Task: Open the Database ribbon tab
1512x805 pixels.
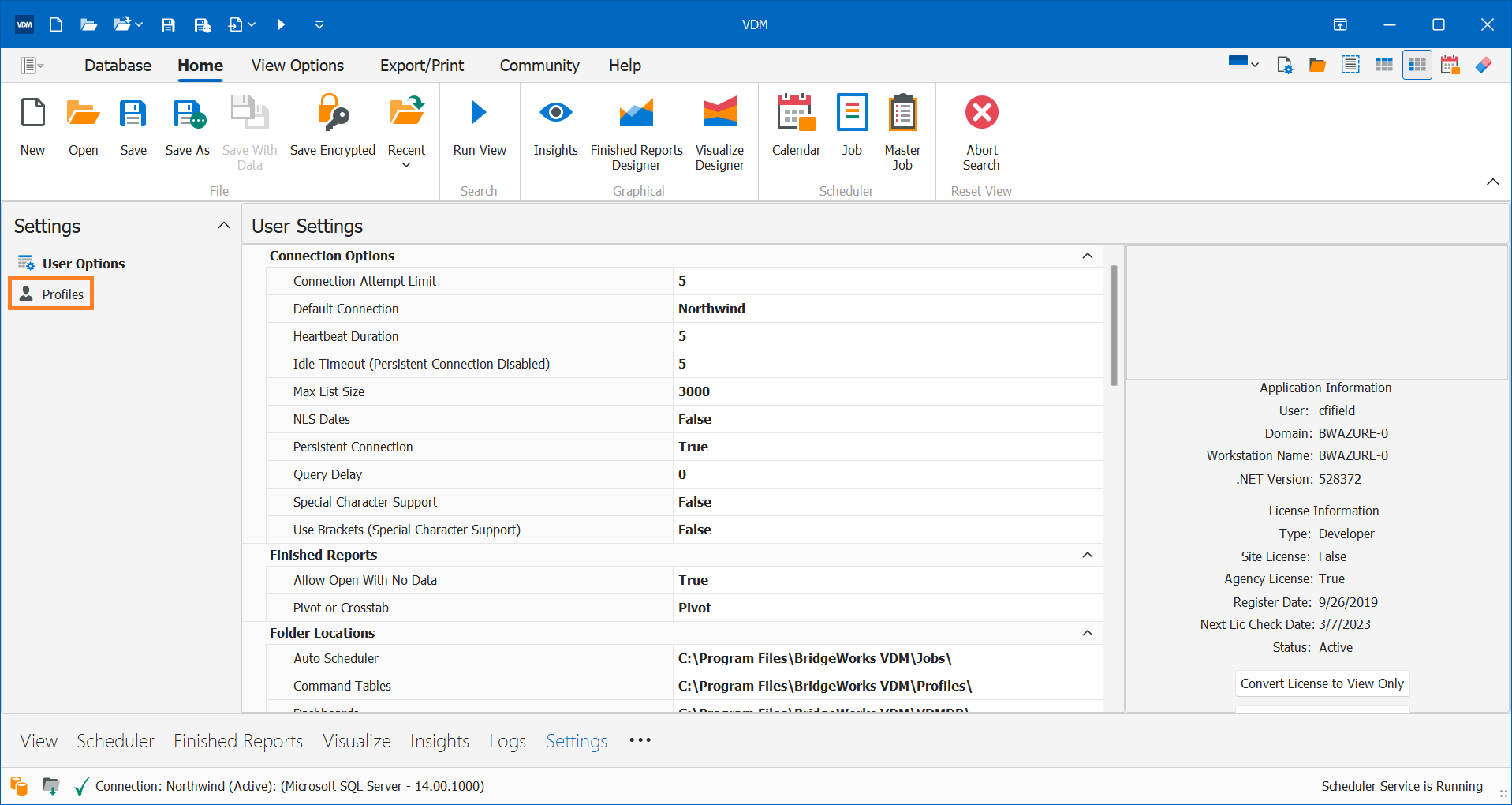Action: click(x=118, y=66)
